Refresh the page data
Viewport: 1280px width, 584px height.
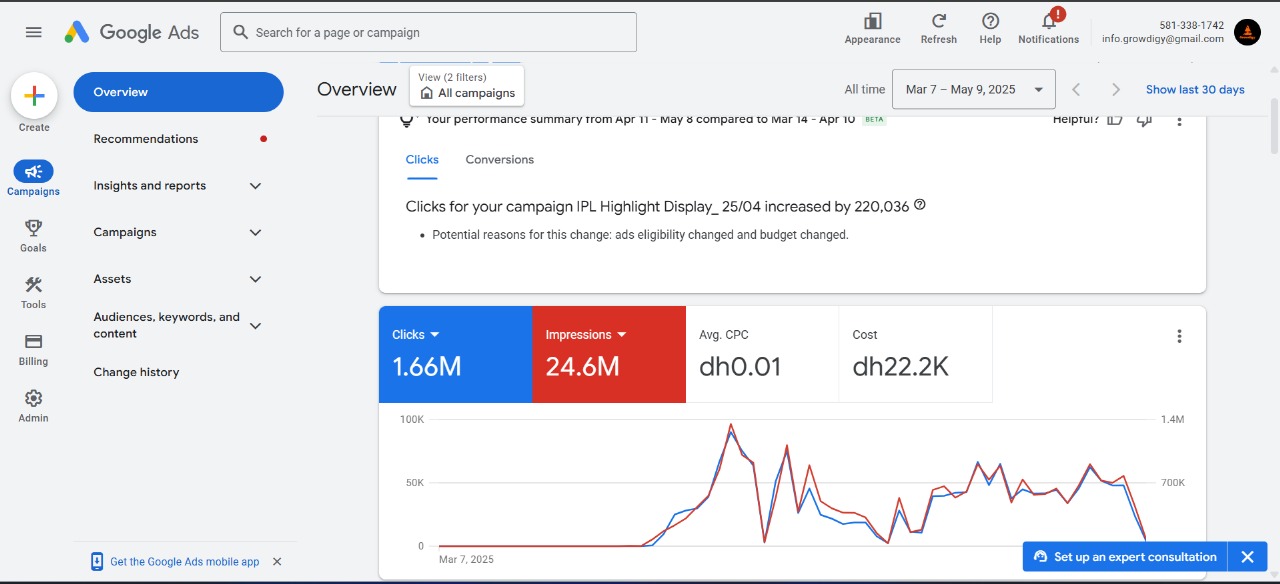tap(938, 28)
